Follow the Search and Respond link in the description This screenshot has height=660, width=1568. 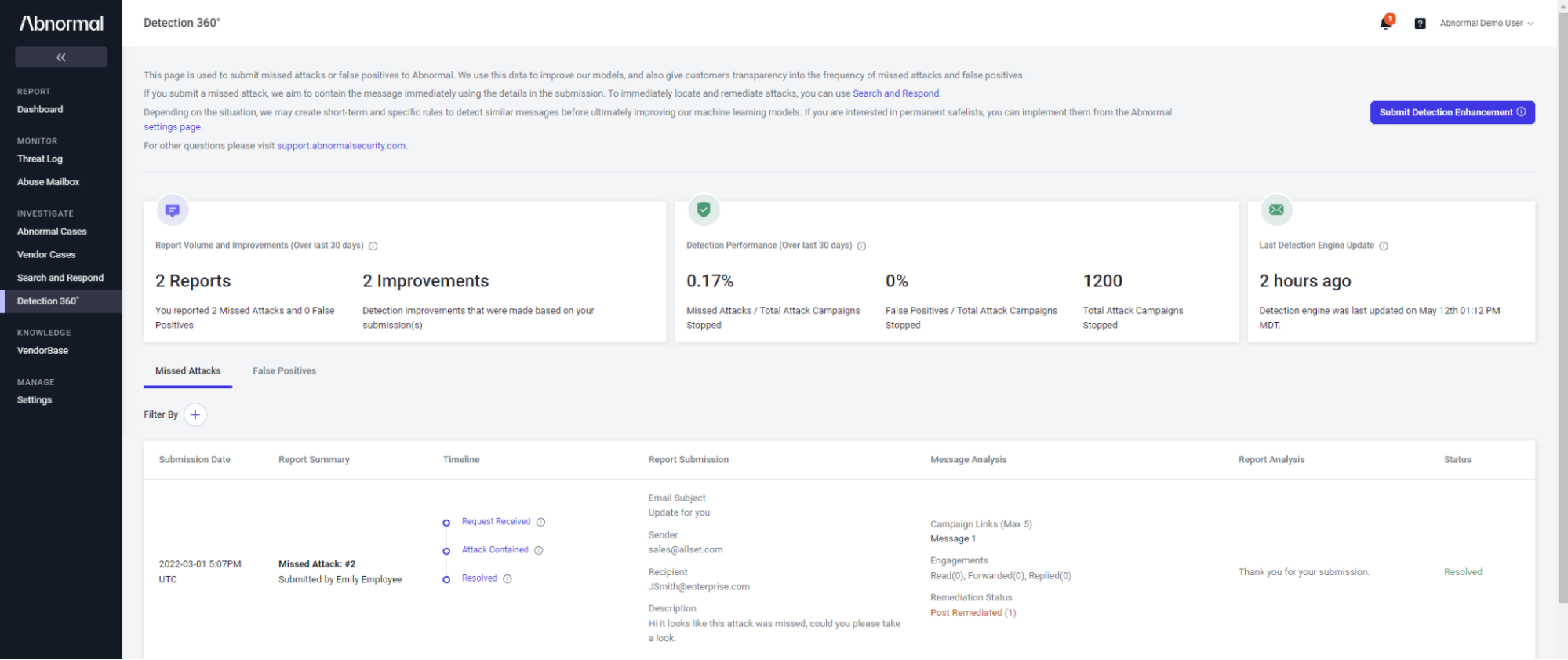[x=896, y=93]
